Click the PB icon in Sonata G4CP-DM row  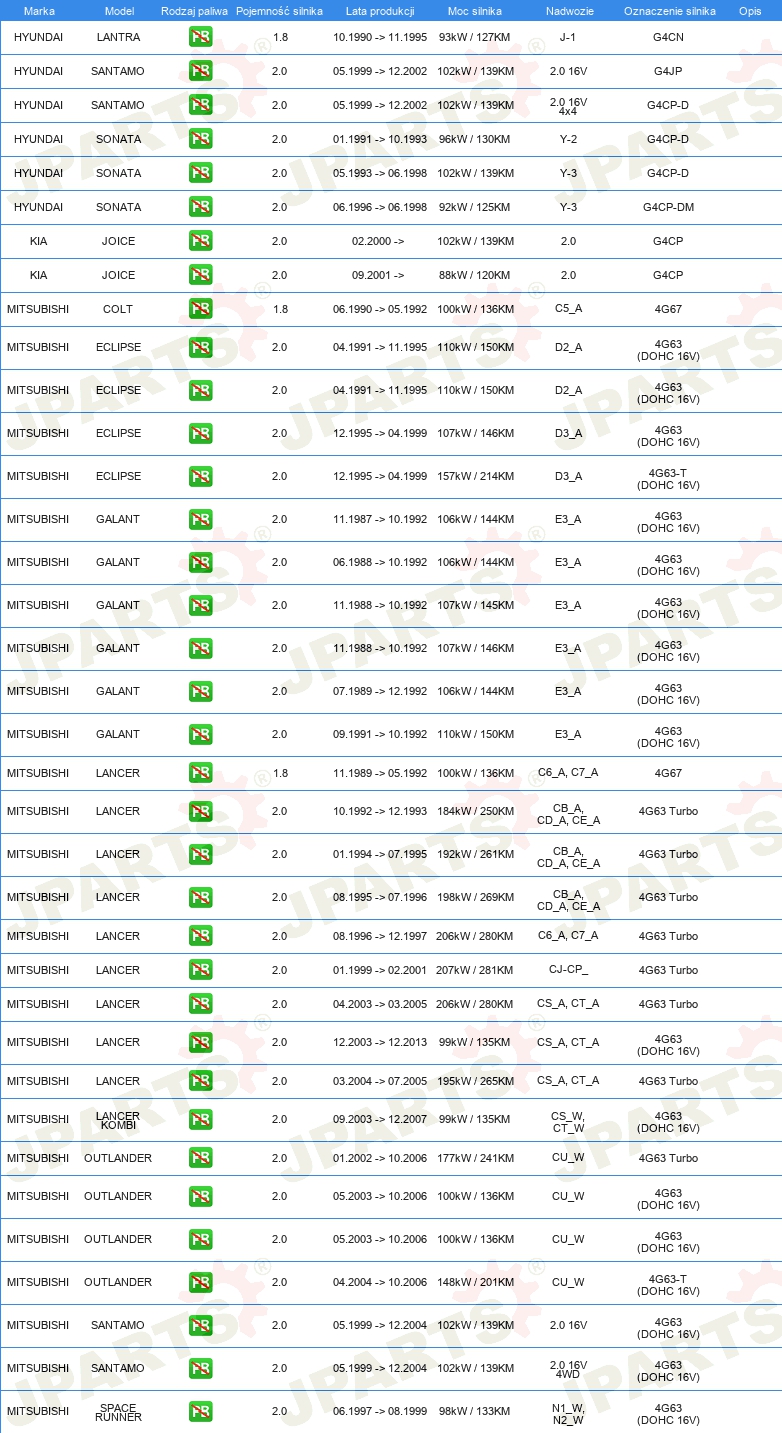pos(200,208)
